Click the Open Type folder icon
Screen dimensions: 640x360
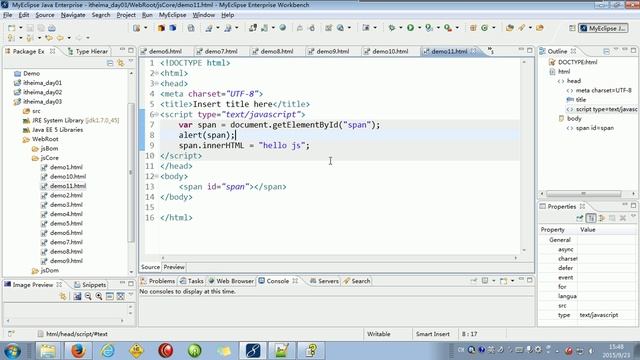[x=509, y=28]
